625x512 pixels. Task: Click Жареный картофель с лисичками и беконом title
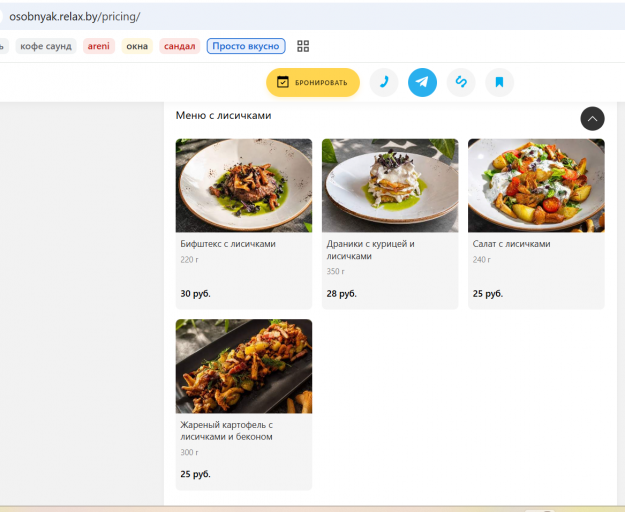click(226, 431)
